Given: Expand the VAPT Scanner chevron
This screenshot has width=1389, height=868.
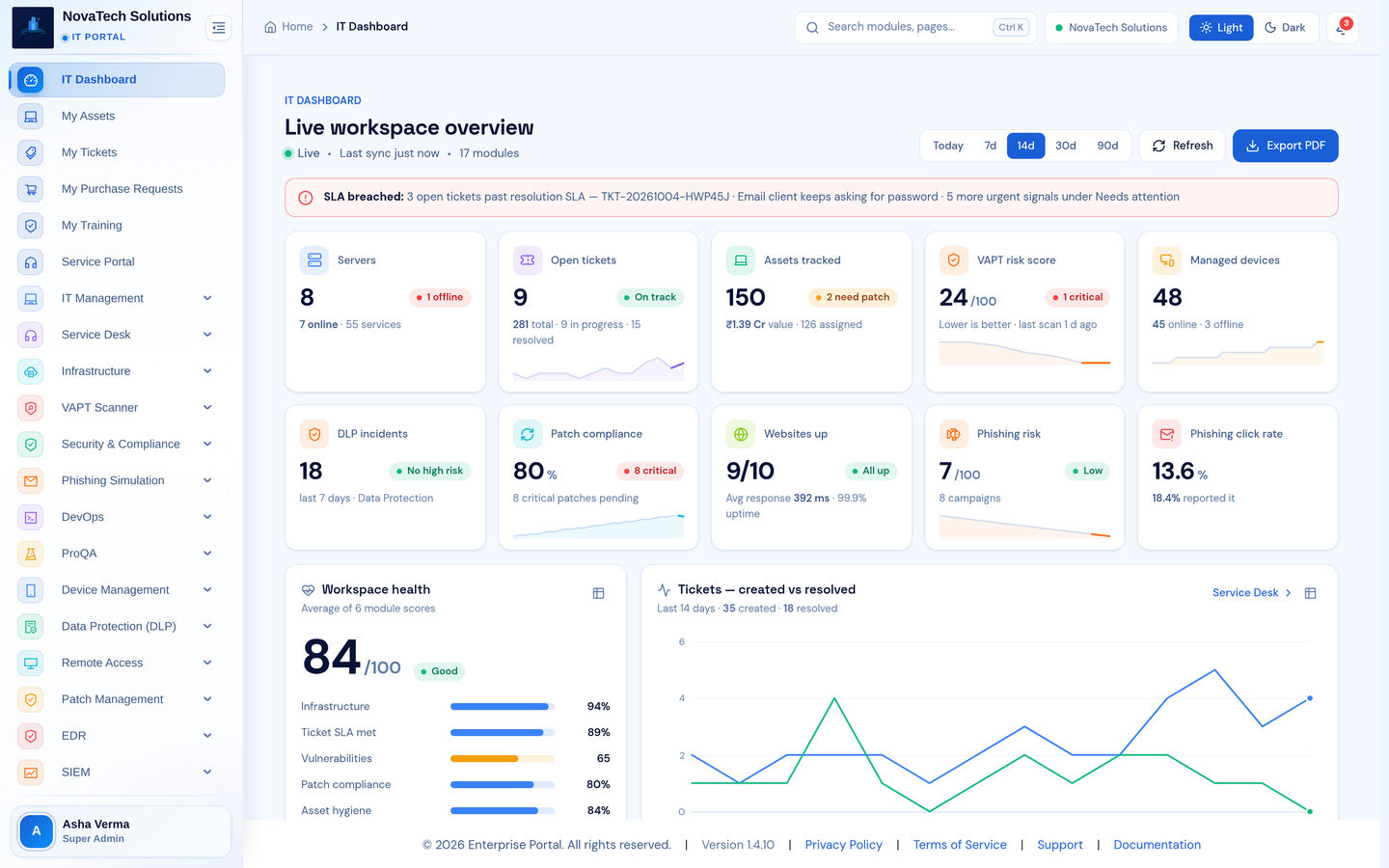Looking at the screenshot, I should 207,408.
